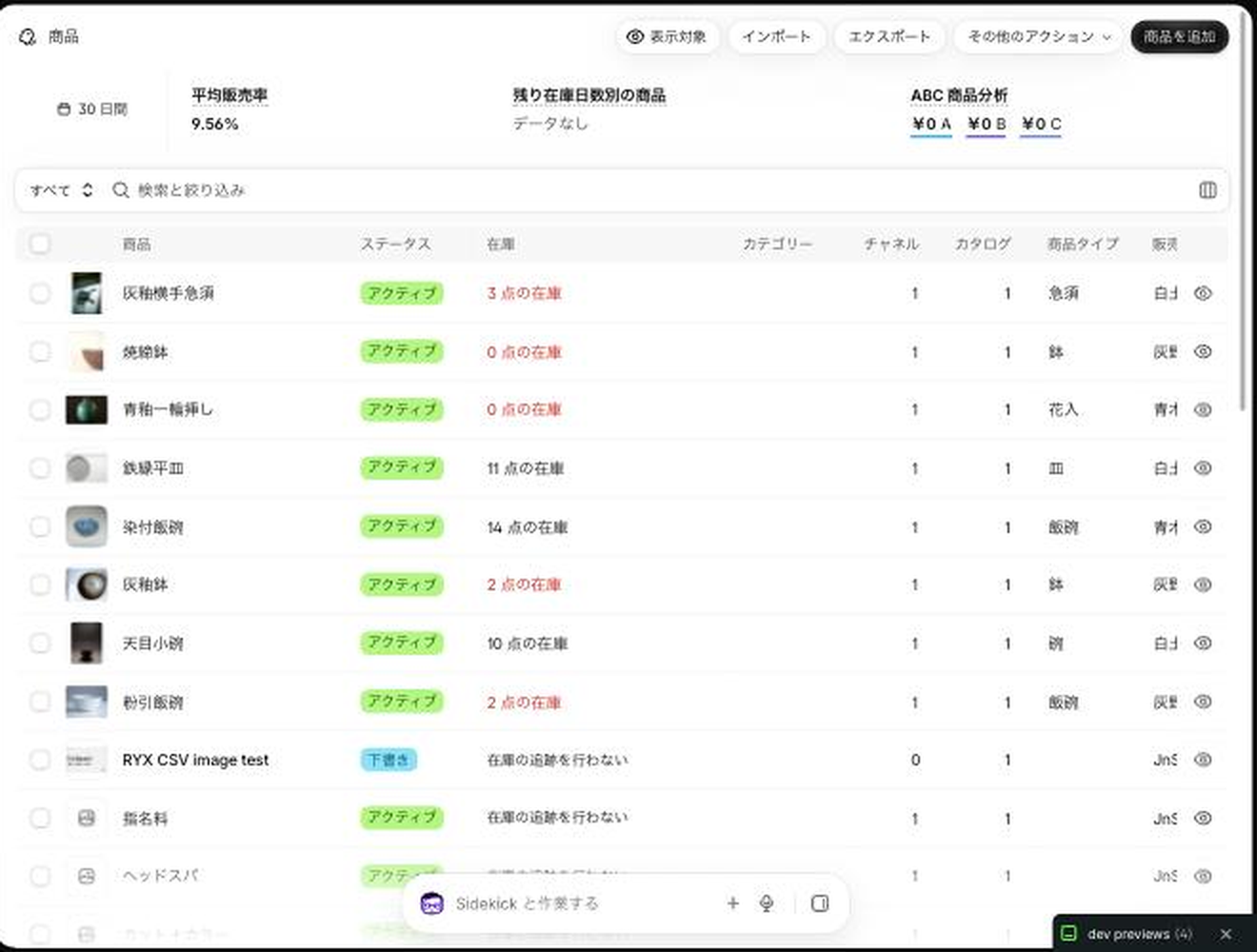Click the preview eye icon for 粉引飯碗
This screenshot has width=1257, height=952.
pos(1204,702)
